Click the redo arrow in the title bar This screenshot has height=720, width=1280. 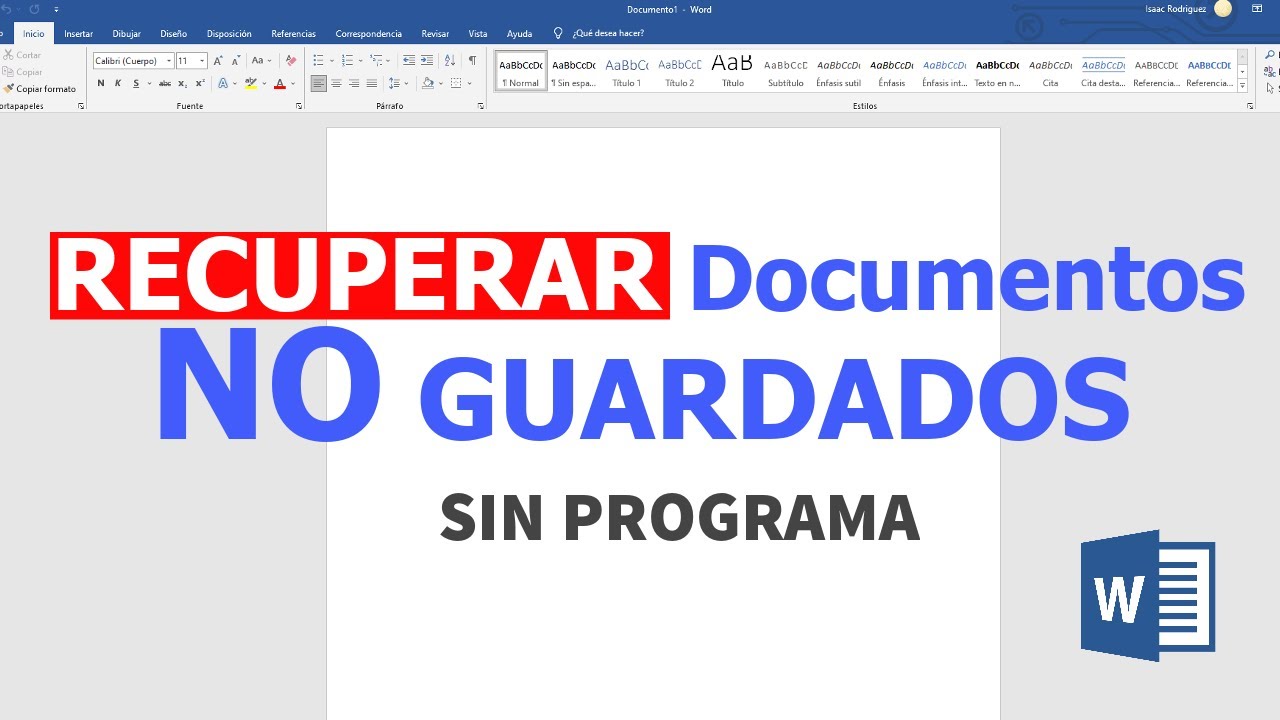[33, 9]
